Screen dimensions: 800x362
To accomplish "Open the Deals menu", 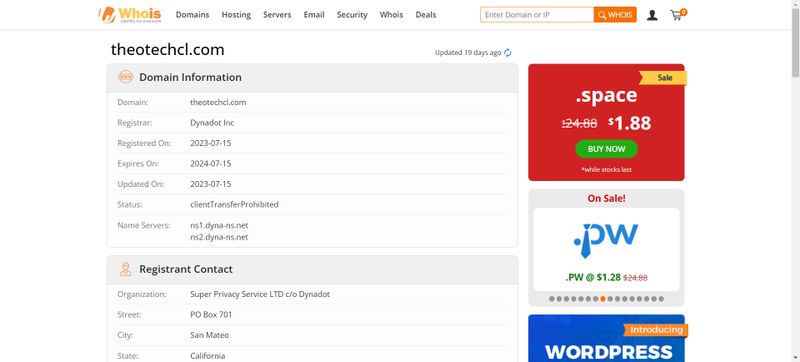I will click(x=426, y=15).
